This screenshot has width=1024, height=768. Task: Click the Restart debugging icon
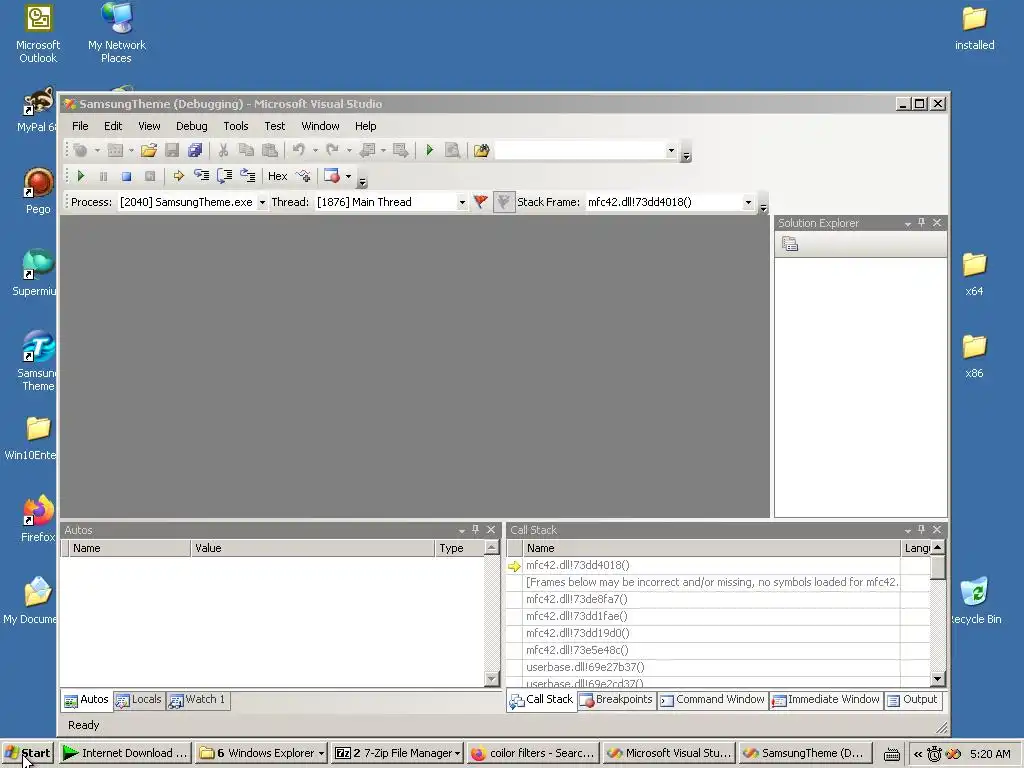coord(150,176)
